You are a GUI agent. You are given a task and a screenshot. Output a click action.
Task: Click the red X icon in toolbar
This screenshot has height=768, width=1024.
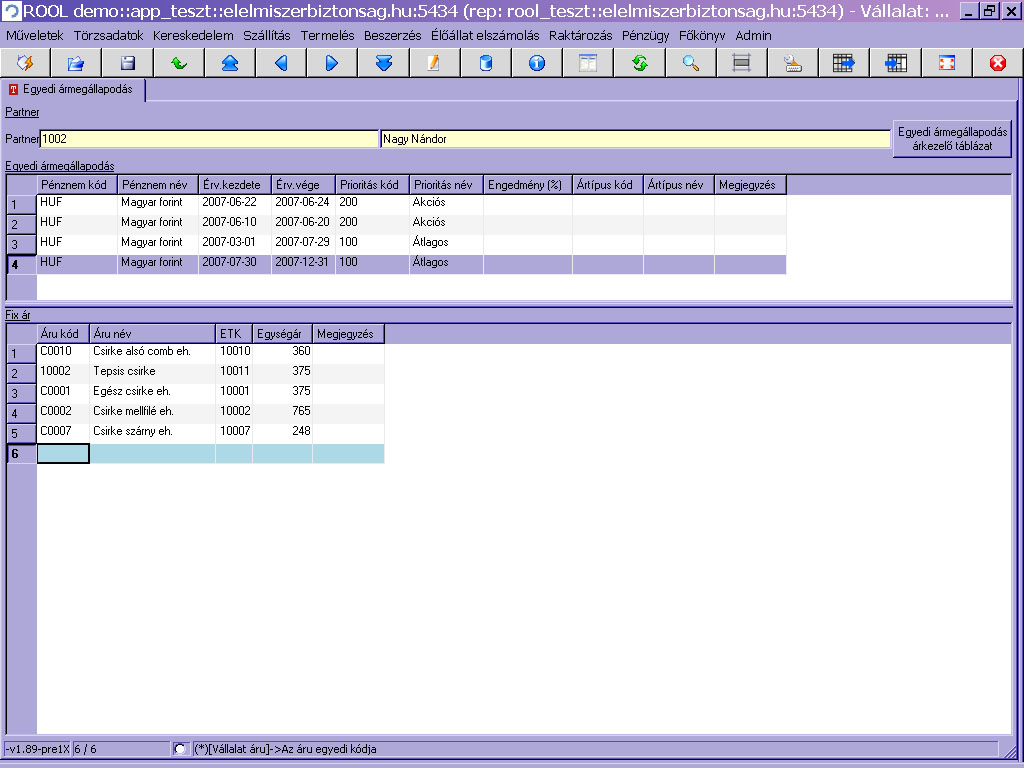pyautogui.click(x=997, y=63)
